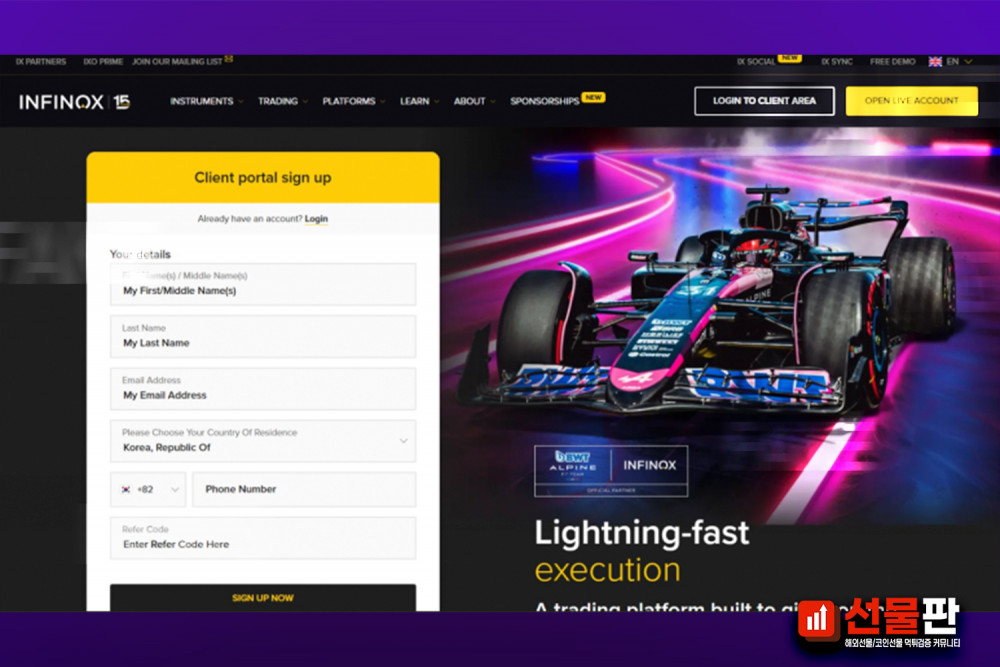
Task: Open the +82 phone country code dropdown
Action: pyautogui.click(x=148, y=490)
